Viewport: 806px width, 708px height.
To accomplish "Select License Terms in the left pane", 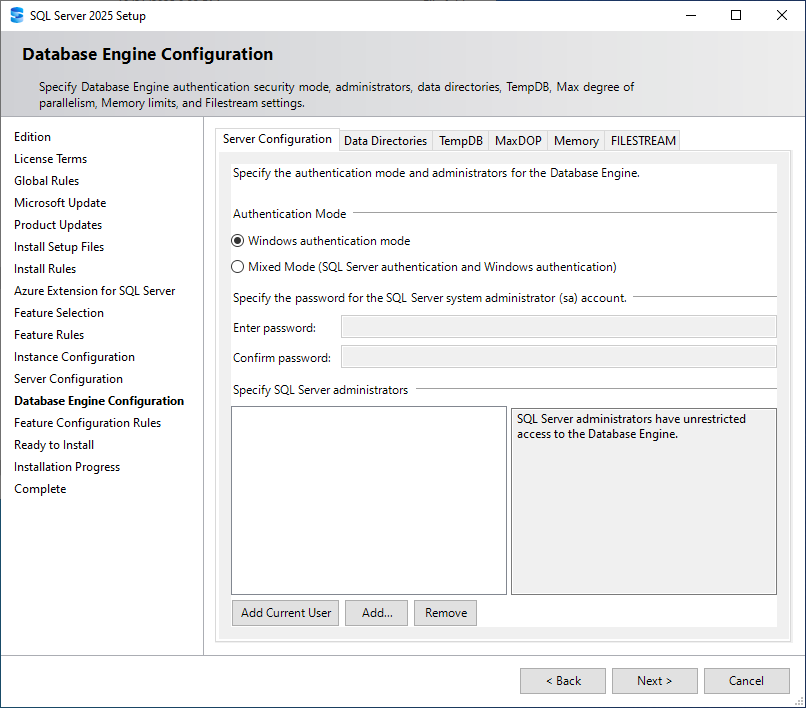I will click(50, 158).
